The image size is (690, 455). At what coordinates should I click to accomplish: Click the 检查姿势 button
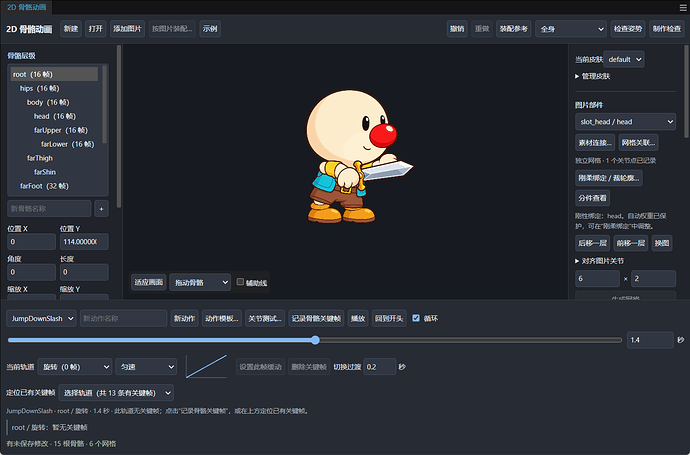tap(628, 29)
